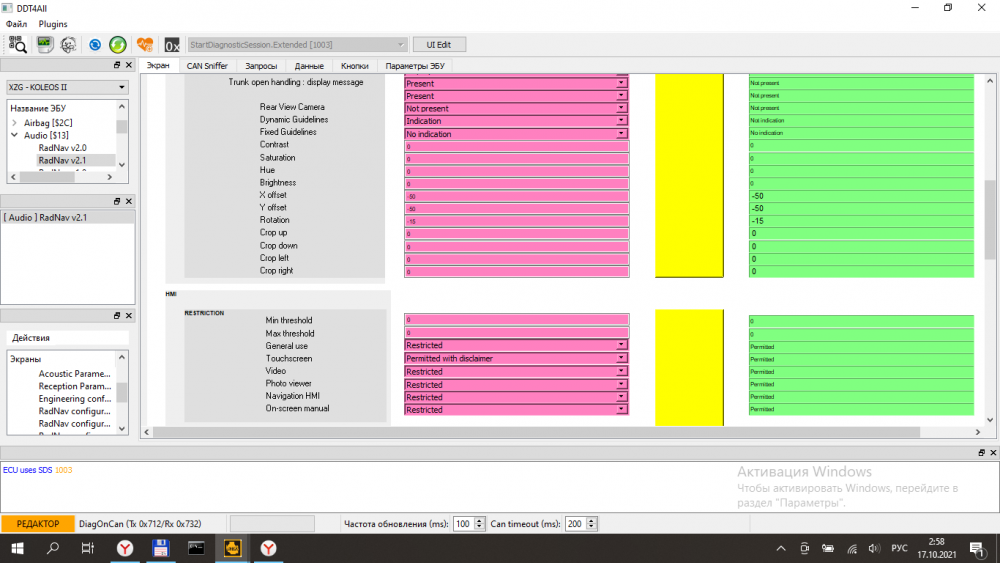1000x563 pixels.
Task: Switch to the Экран tab
Action: tap(158, 65)
